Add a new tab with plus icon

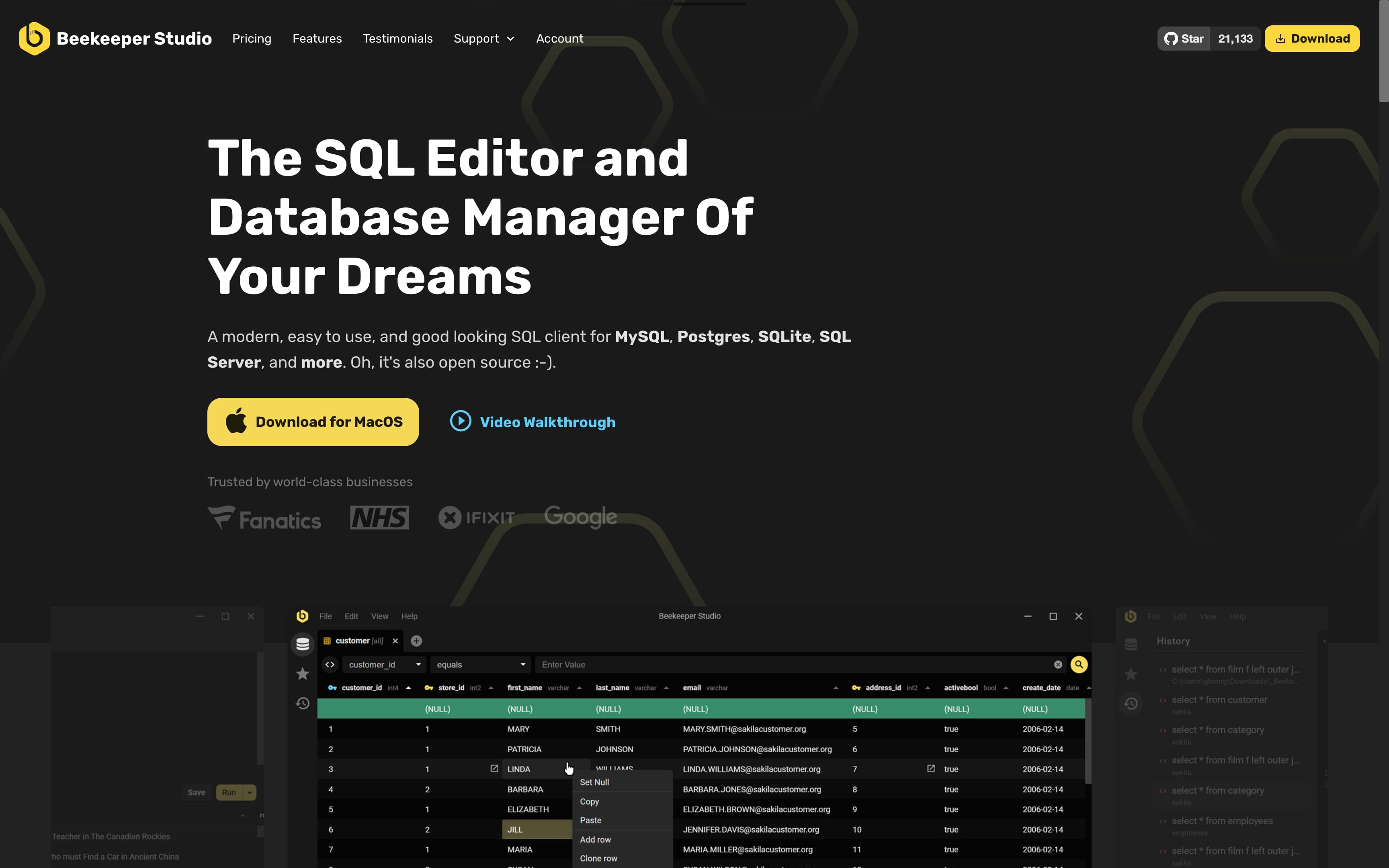coord(417,641)
